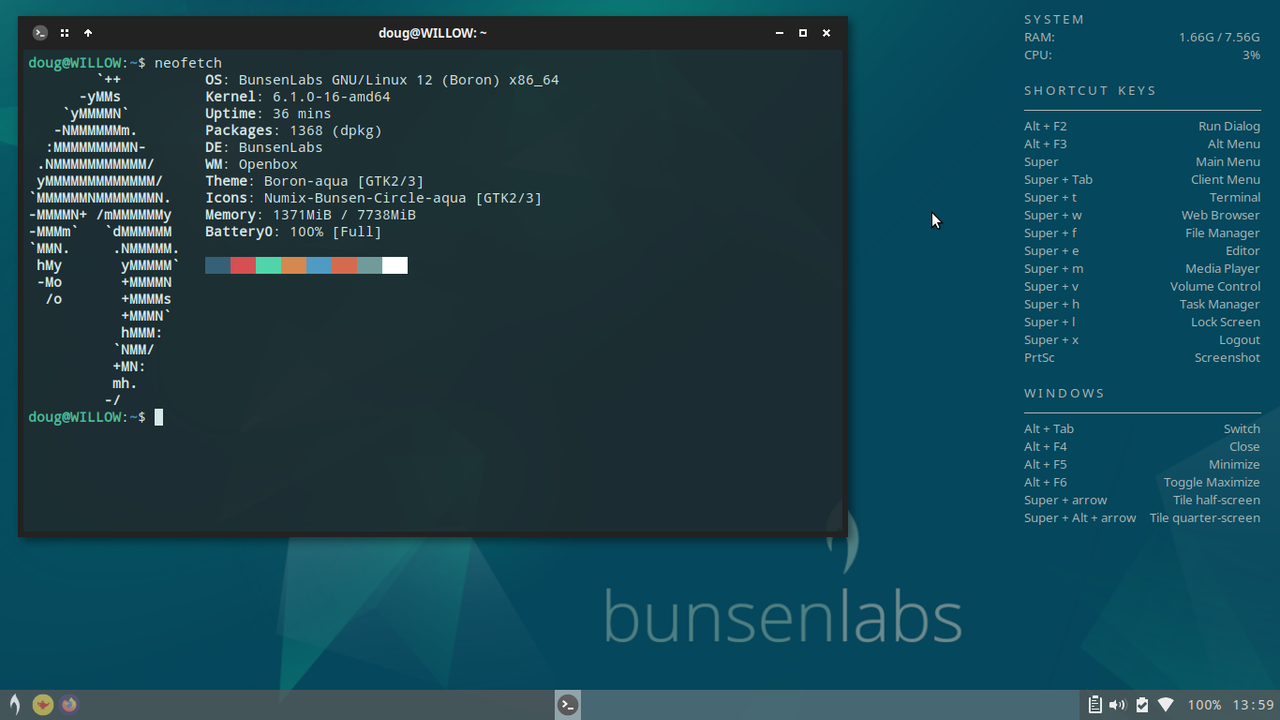Image resolution: width=1280 pixels, height=720 pixels.
Task: Click the panel clock showing 13:59
Action: coord(1253,705)
